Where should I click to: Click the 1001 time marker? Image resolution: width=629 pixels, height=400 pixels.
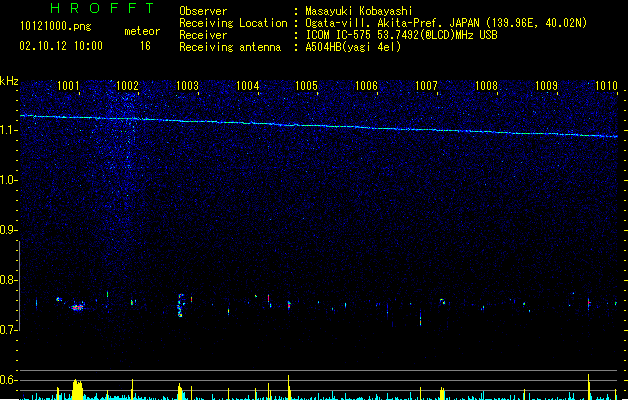coord(68,85)
